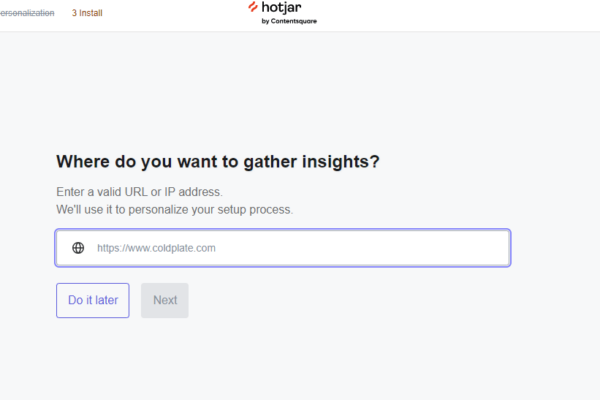
Task: Click the 'Do it later' label text
Action: 93,300
